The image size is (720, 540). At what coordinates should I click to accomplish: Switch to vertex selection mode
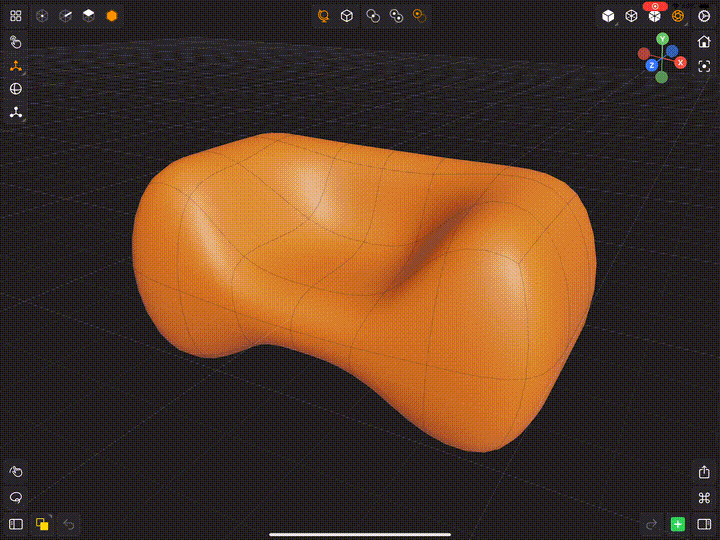pyautogui.click(x=42, y=16)
